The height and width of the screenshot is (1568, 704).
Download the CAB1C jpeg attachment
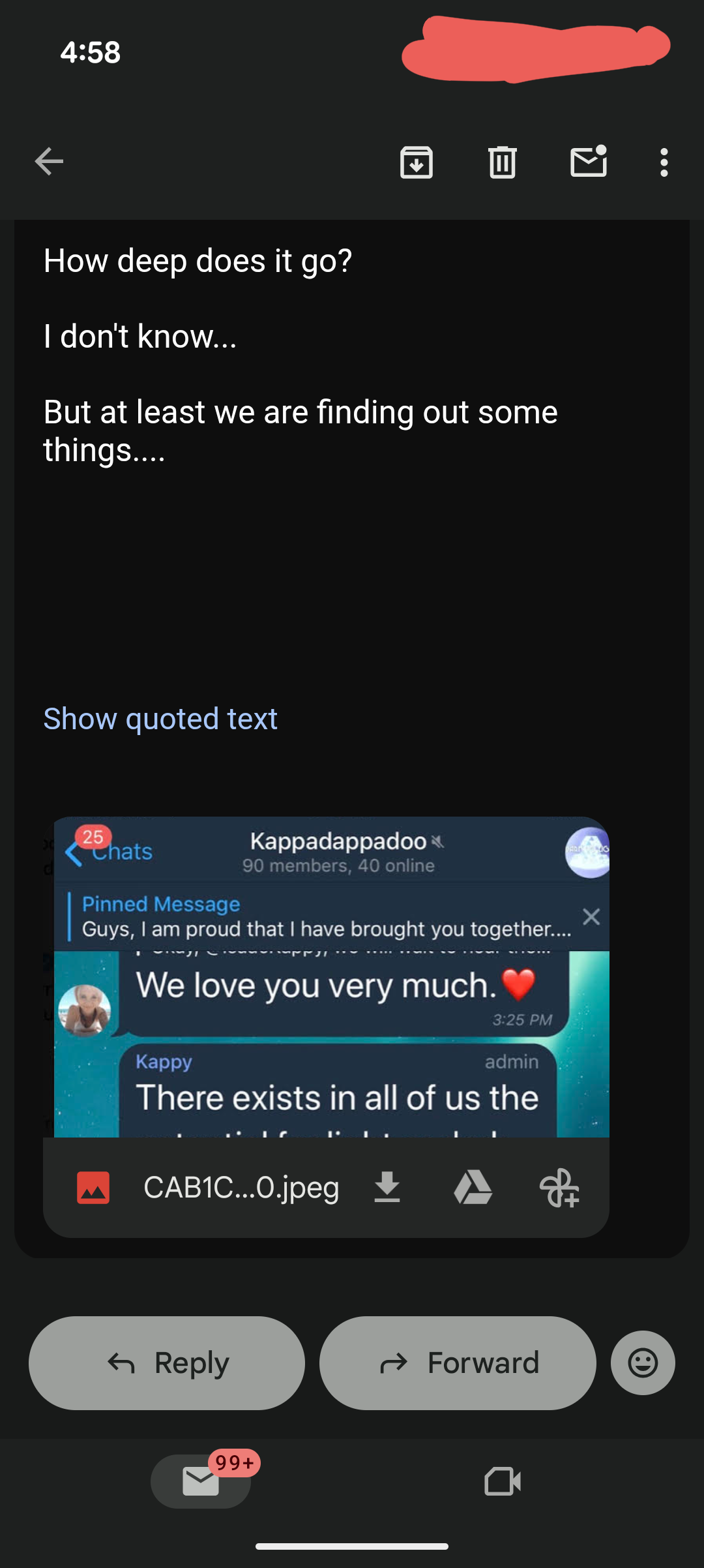pyautogui.click(x=387, y=1187)
